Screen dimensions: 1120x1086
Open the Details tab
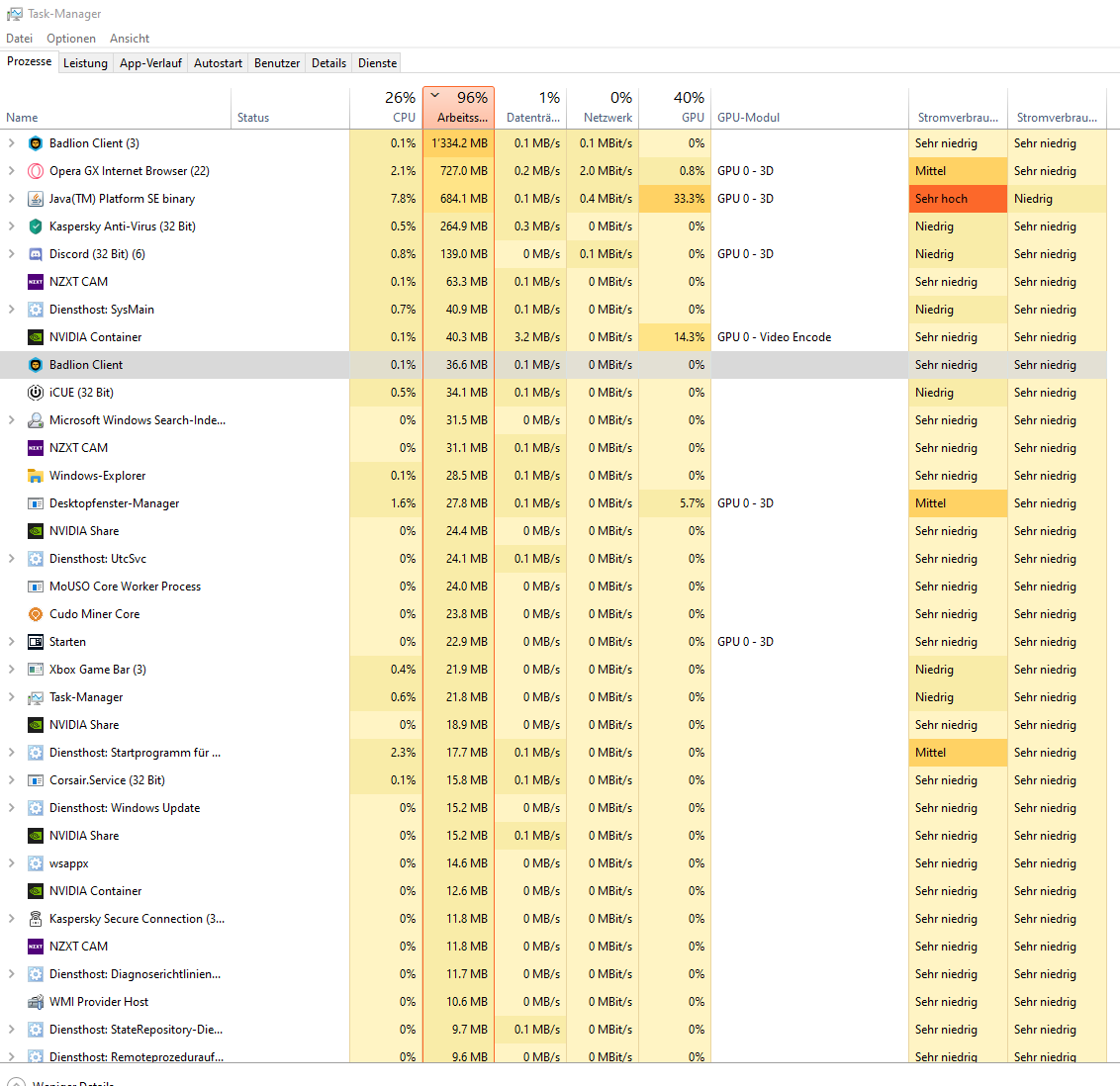(x=328, y=63)
